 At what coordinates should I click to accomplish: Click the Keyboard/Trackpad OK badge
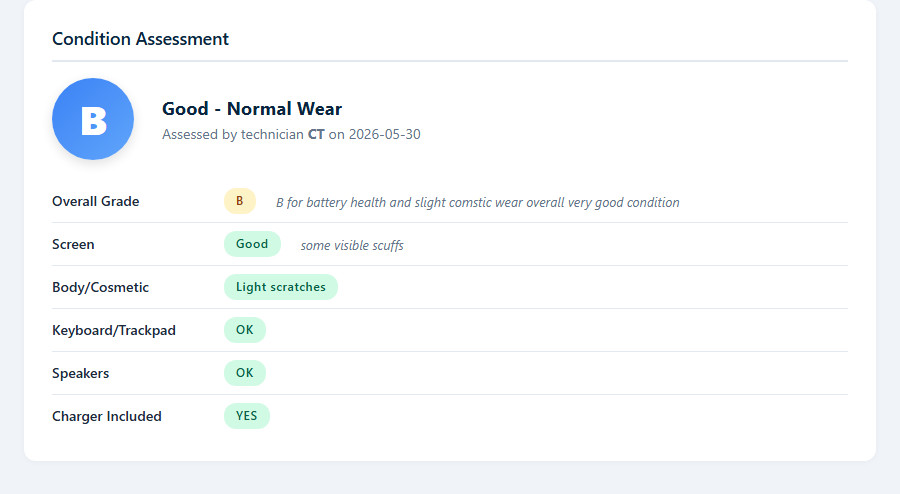click(245, 330)
